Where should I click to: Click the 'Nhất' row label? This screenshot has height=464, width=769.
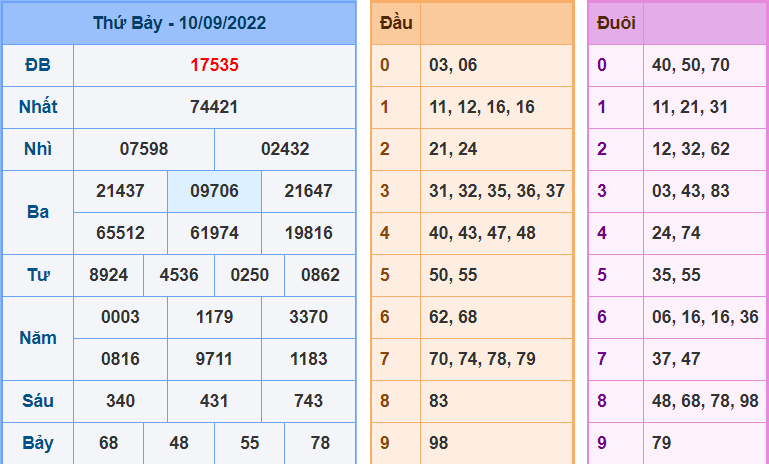pyautogui.click(x=38, y=107)
